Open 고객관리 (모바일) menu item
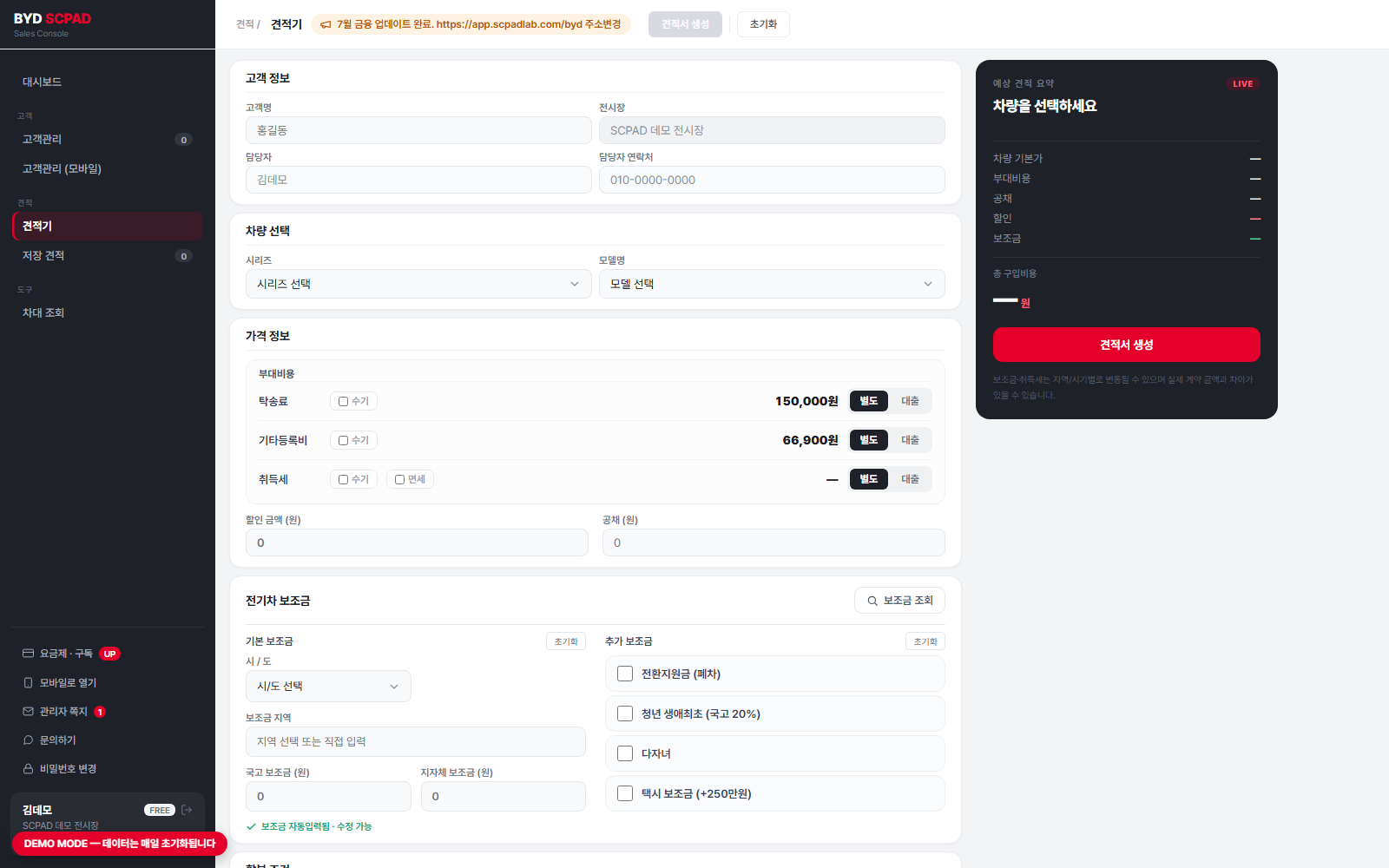1389x868 pixels. point(108,168)
